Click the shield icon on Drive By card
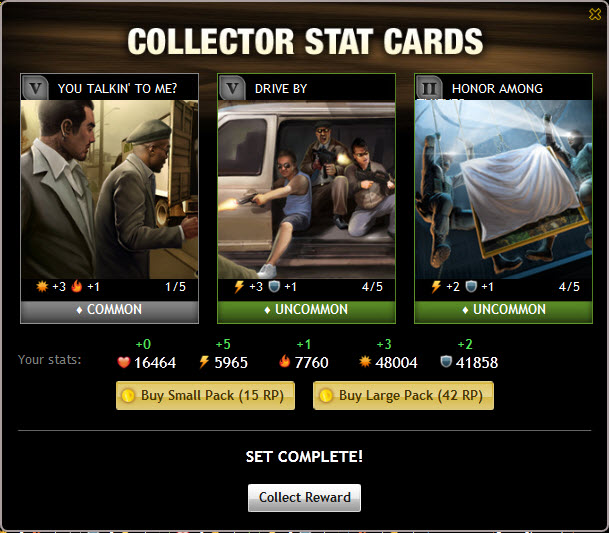Viewport: 609px width, 533px height. coord(274,287)
